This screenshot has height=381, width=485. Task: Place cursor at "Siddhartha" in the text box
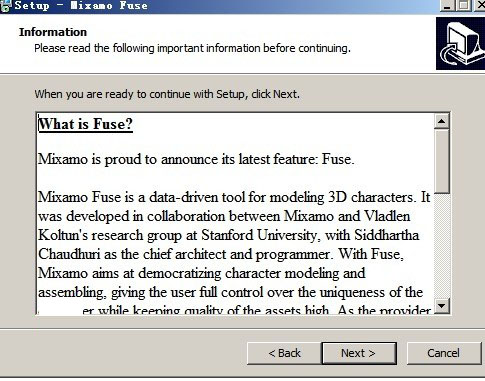tap(386, 235)
